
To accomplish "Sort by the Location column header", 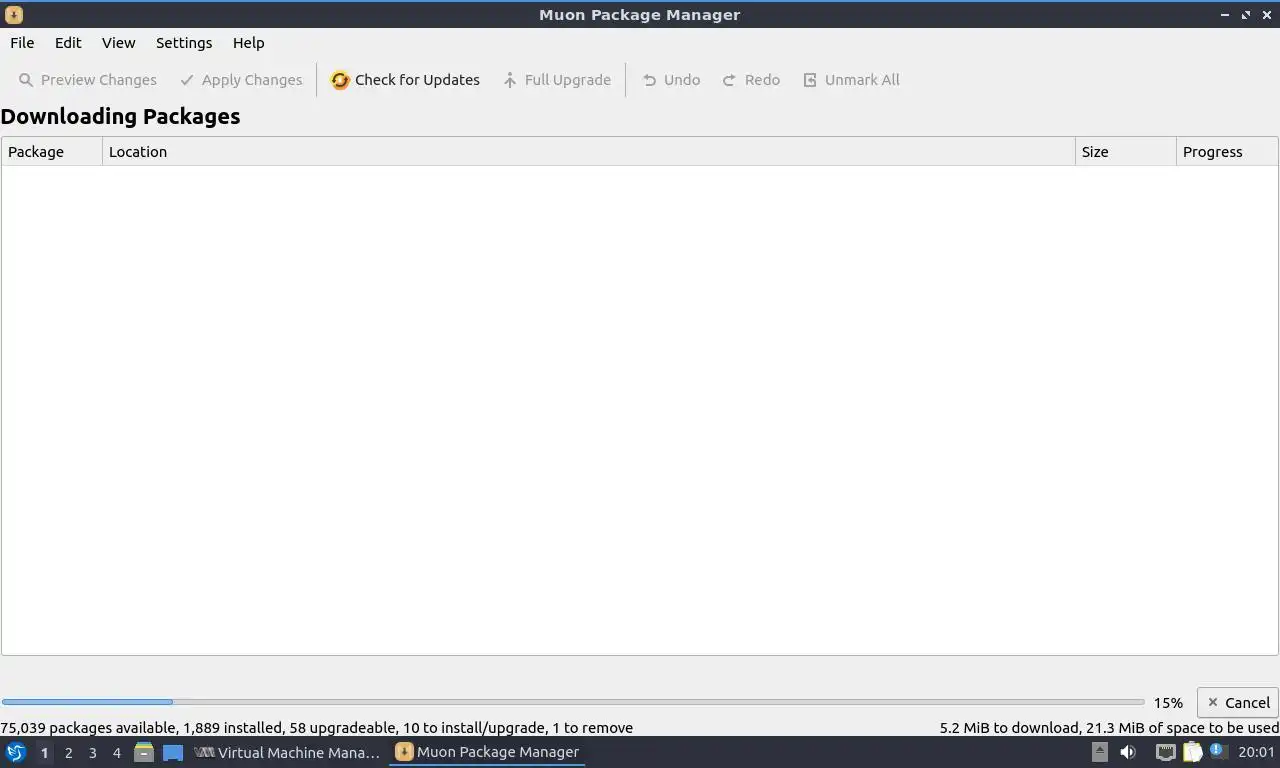I will click(588, 152).
